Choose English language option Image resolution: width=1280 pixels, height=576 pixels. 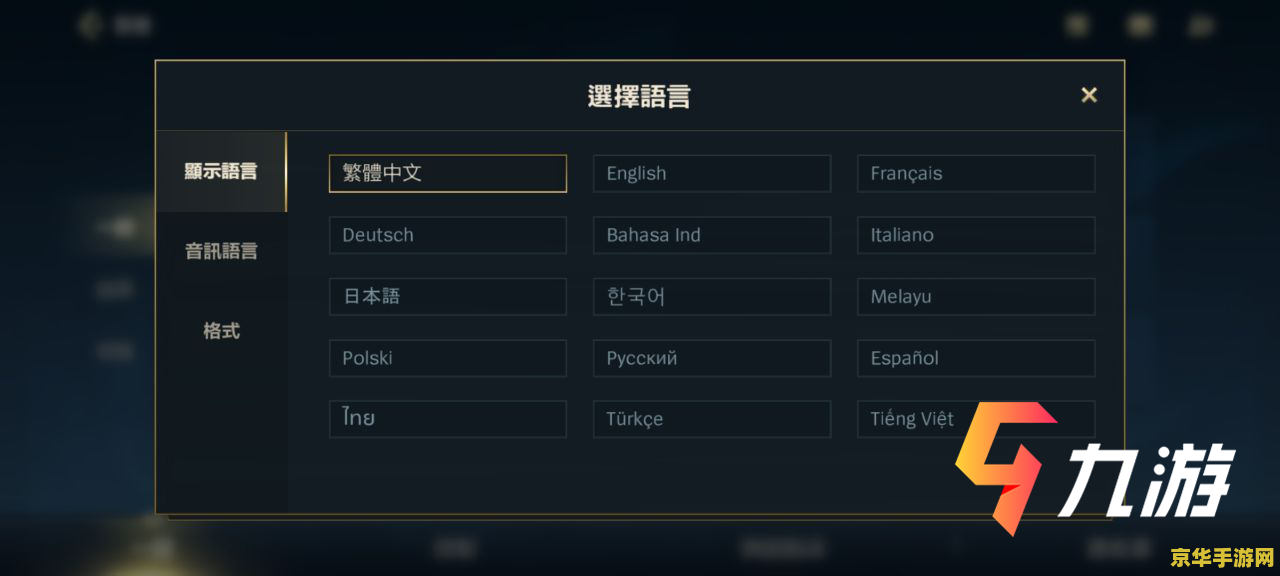[711, 173]
